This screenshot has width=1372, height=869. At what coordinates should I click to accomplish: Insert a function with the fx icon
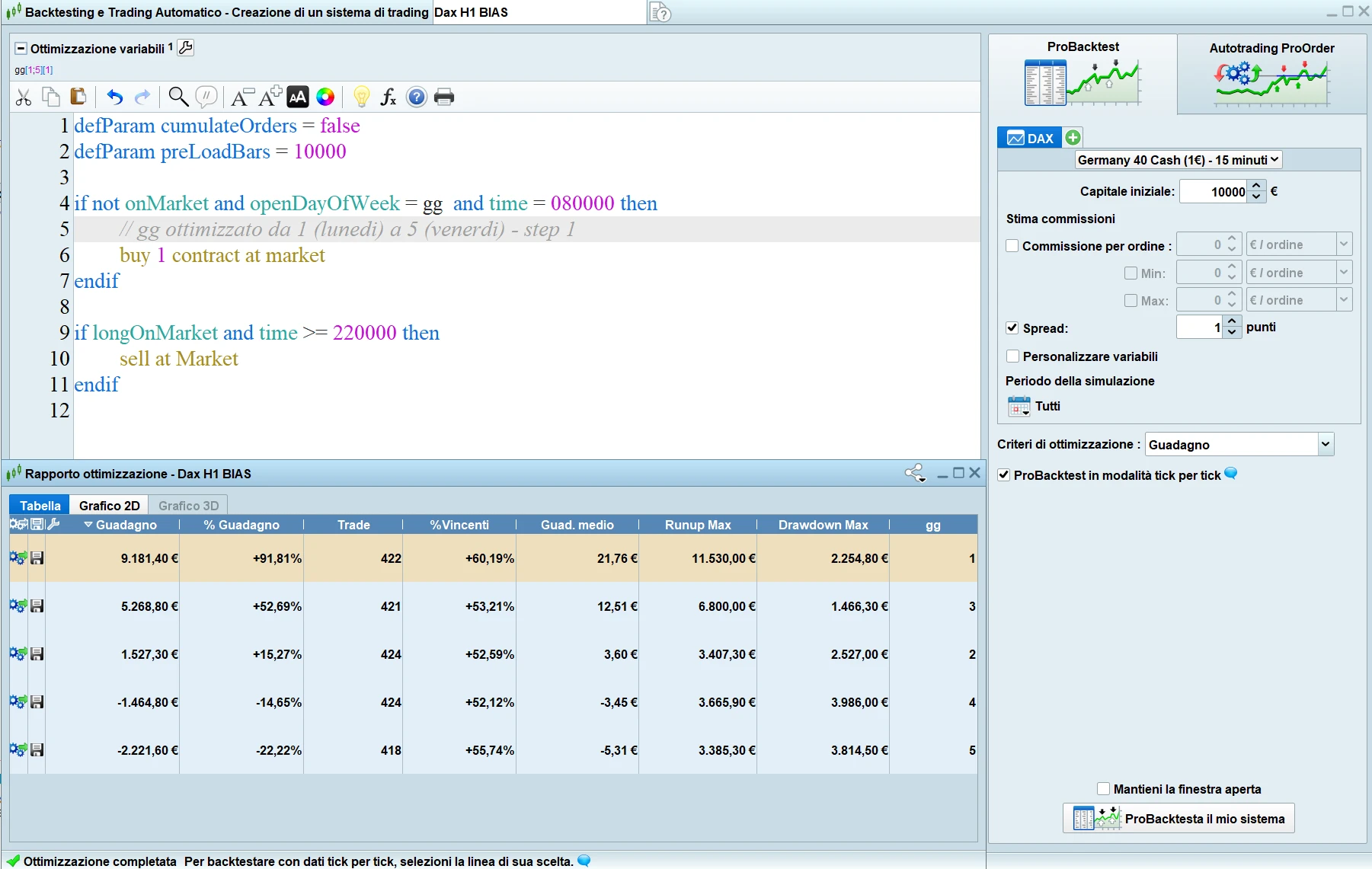point(389,97)
